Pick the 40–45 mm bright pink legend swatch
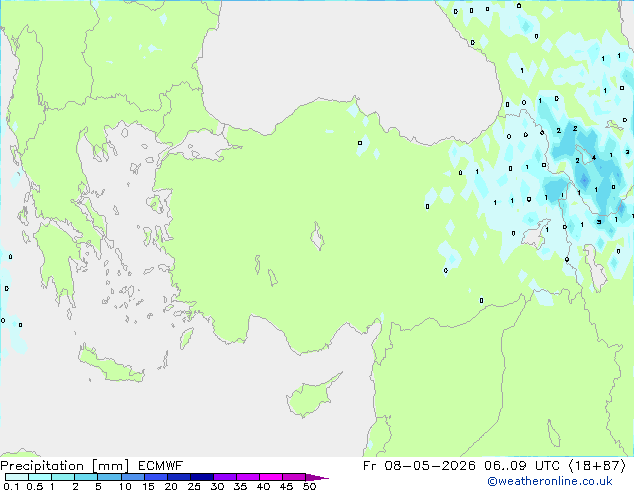 click(x=271, y=477)
